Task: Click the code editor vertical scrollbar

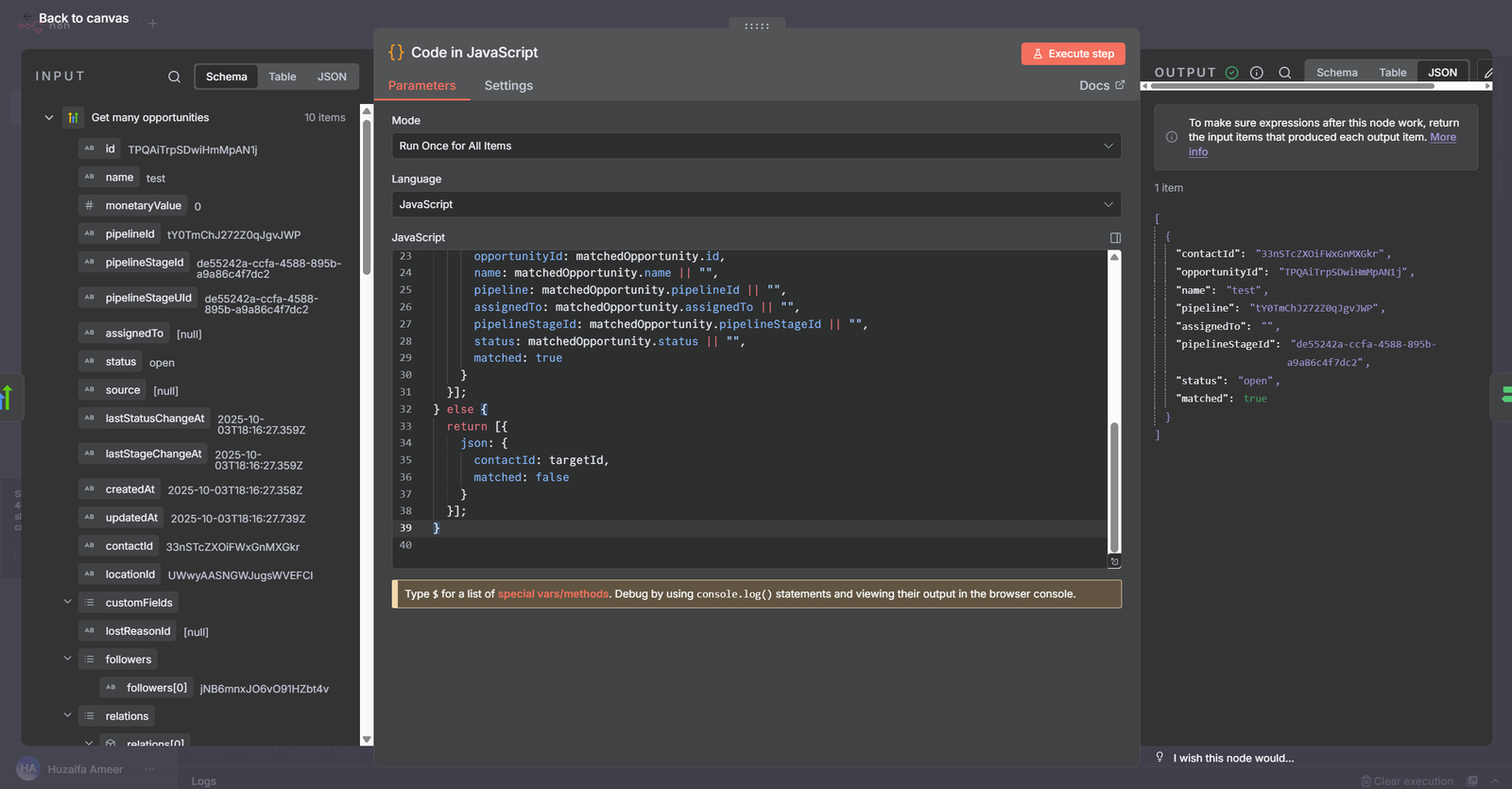Action: click(1114, 487)
